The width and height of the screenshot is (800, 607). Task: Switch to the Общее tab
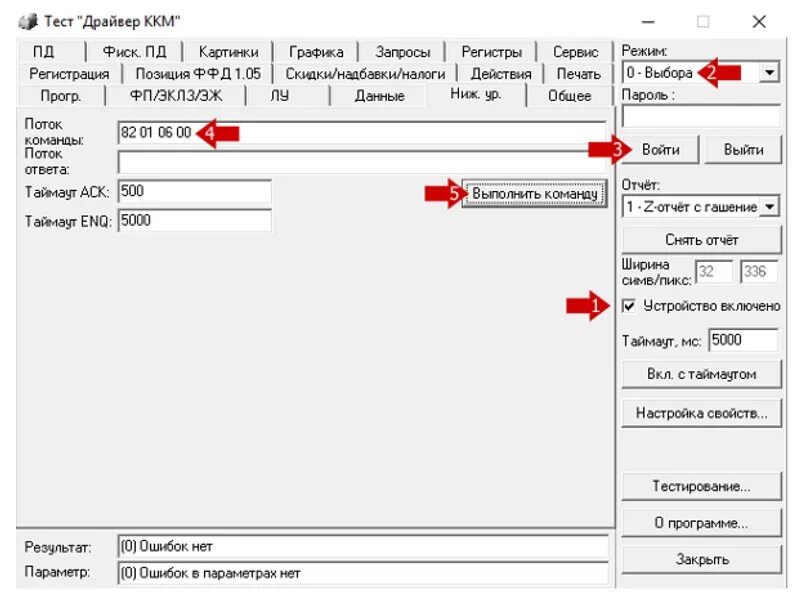[570, 96]
